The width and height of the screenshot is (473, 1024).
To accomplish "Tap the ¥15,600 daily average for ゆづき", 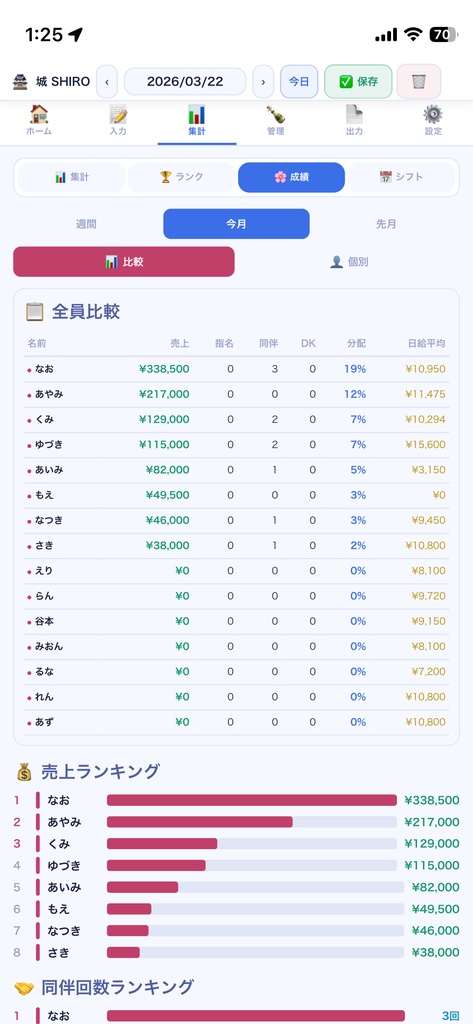I will click(x=425, y=445).
